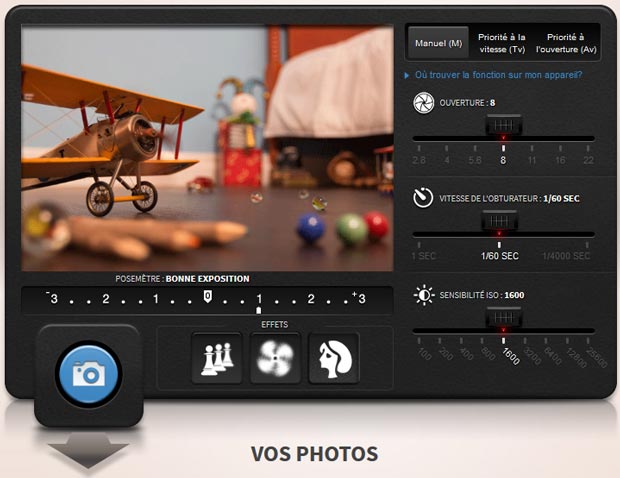
Task: Click the aperture icon beside Ouverture
Action: point(423,103)
